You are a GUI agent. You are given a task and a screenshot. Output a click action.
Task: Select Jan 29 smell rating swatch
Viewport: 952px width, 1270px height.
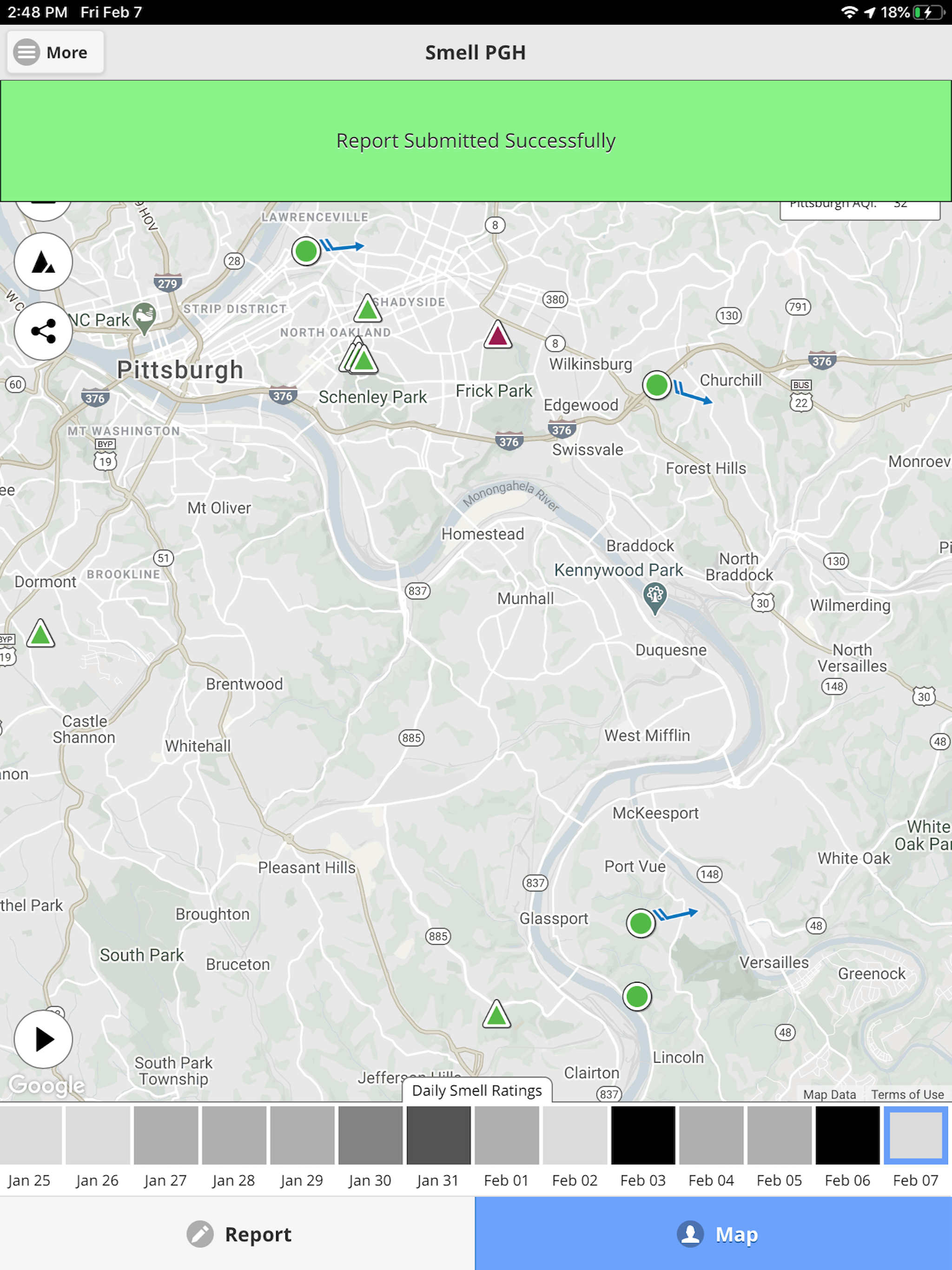click(302, 1135)
